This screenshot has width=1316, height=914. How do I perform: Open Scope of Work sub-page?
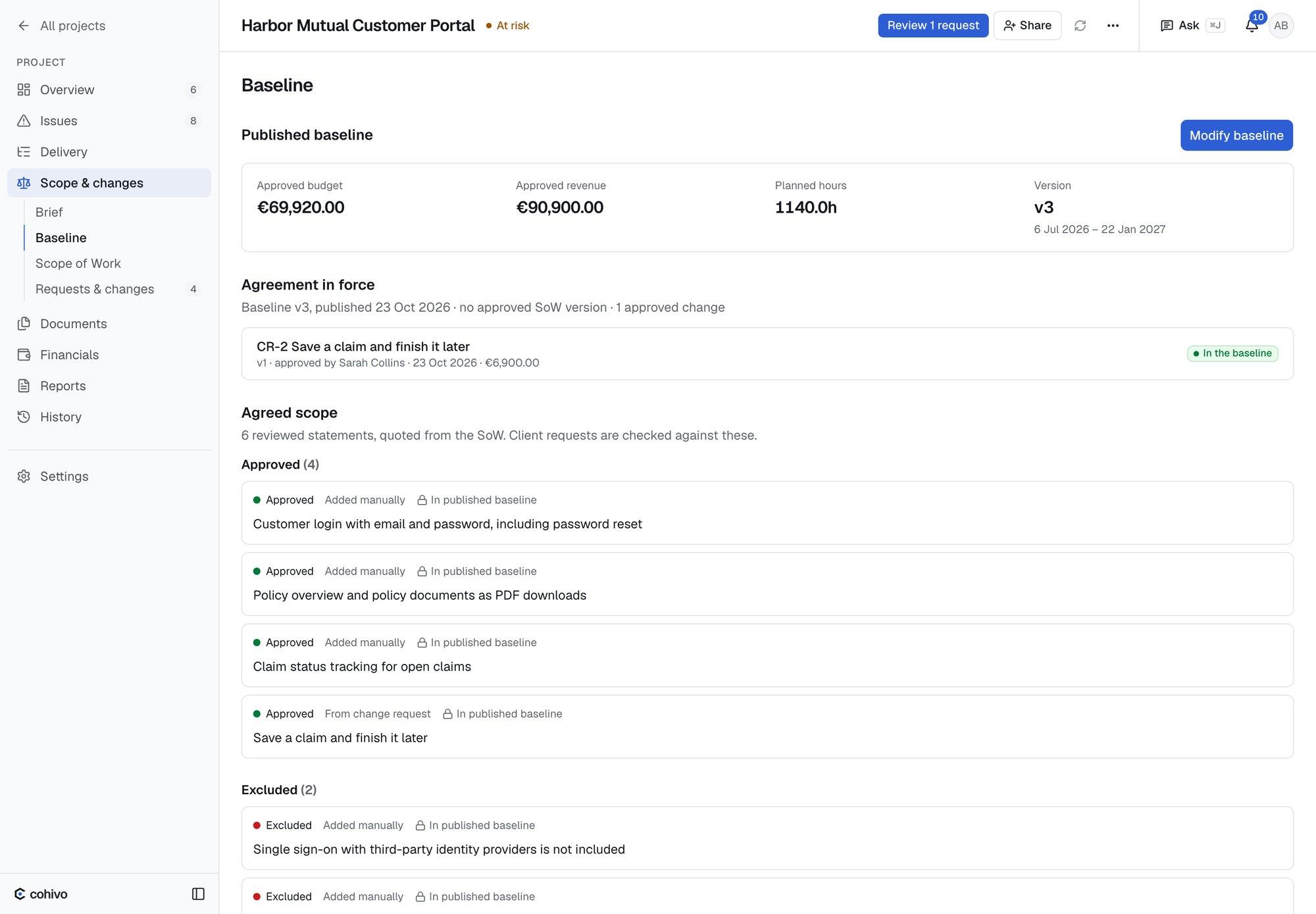tap(78, 263)
